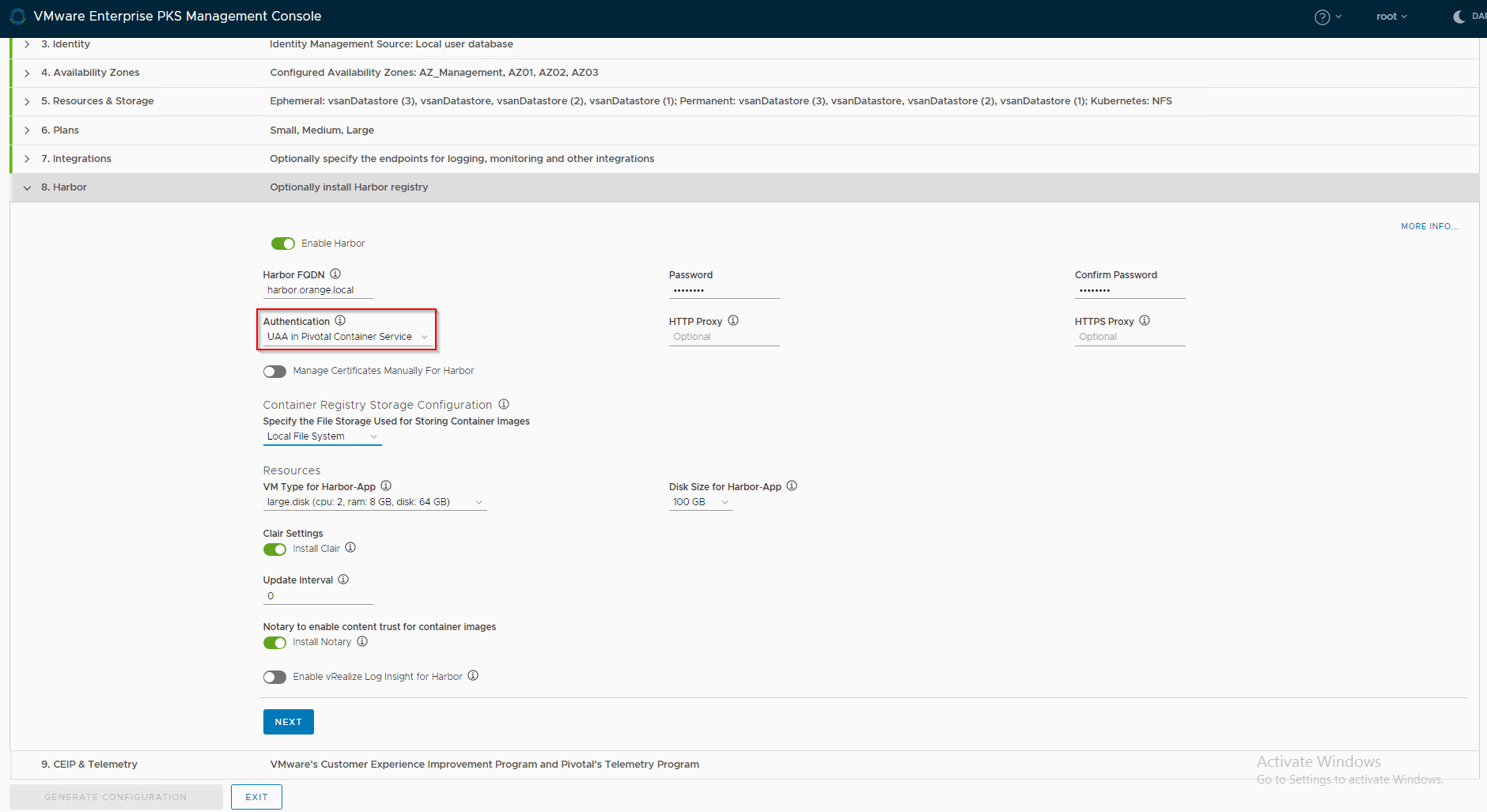This screenshot has width=1487, height=812.
Task: Show info tooltip for HTTPS Proxy
Action: 1145,320
